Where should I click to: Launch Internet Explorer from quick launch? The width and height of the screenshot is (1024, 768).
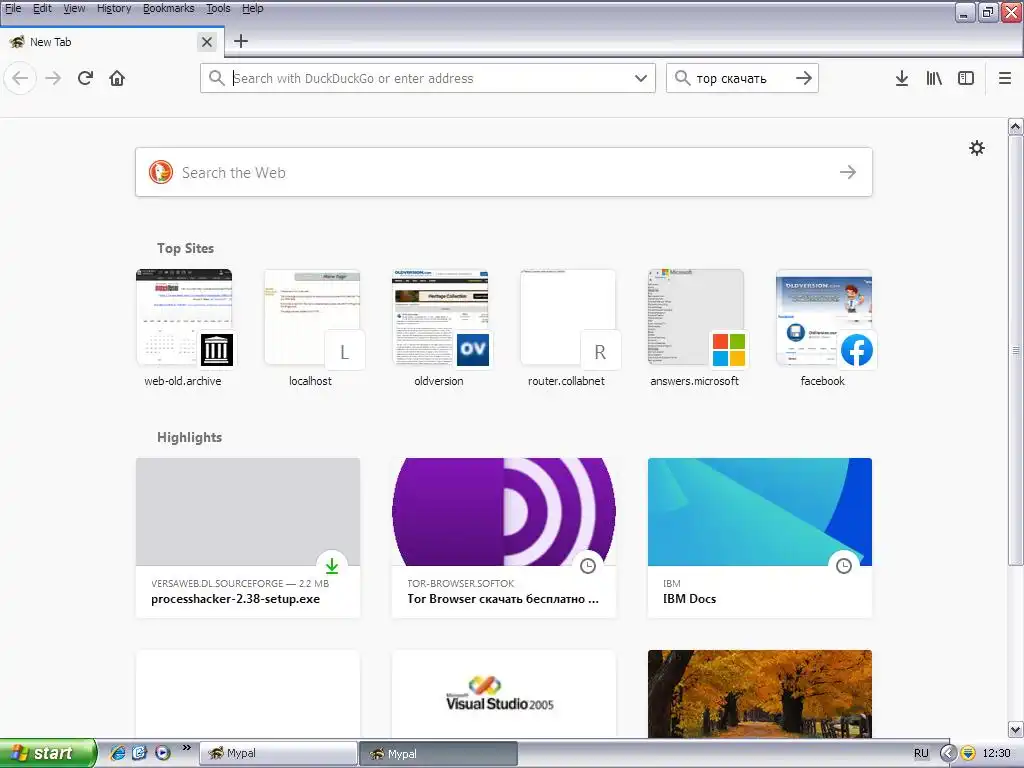pos(117,753)
